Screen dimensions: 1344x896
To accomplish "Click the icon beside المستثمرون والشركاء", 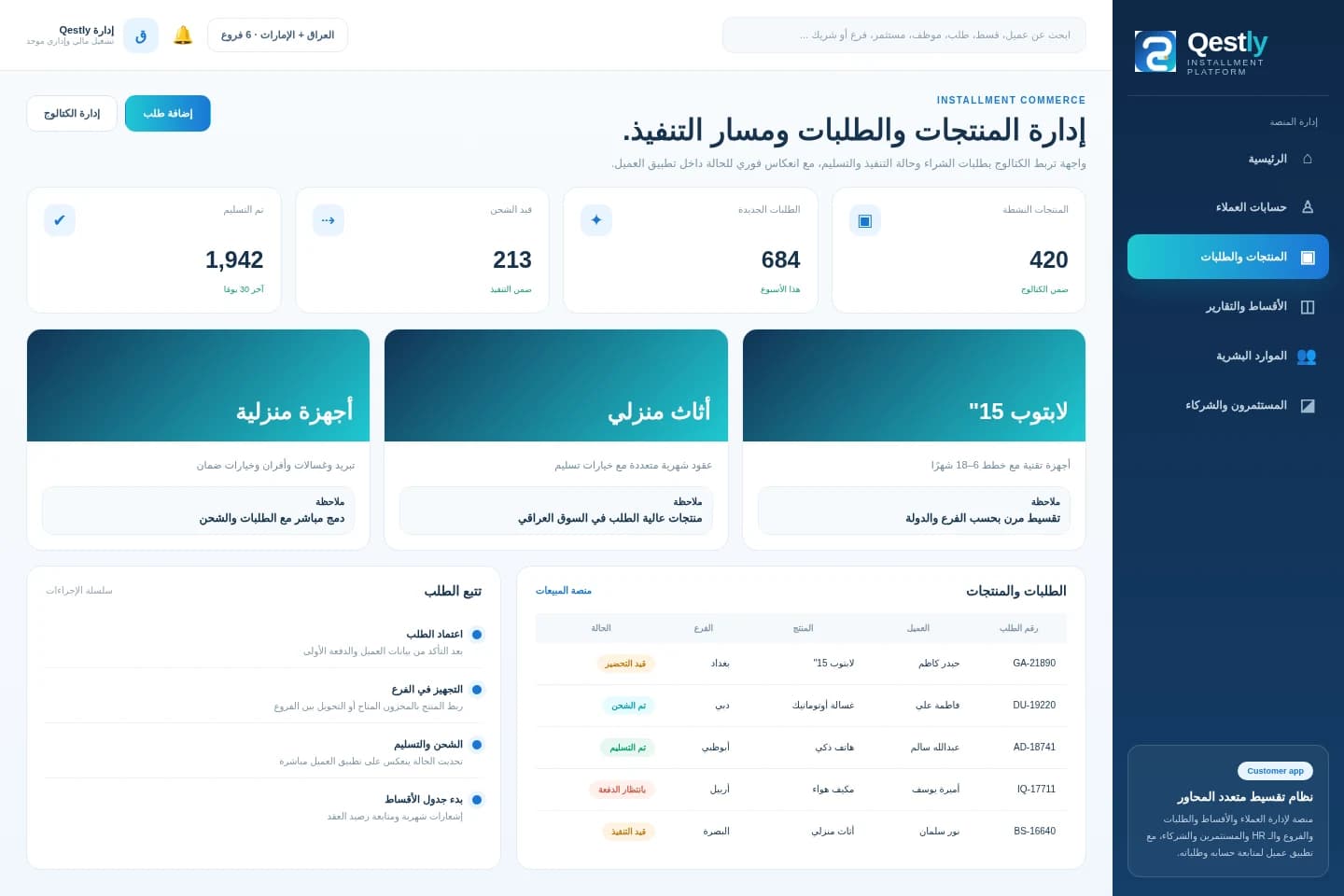I will pos(1307,405).
